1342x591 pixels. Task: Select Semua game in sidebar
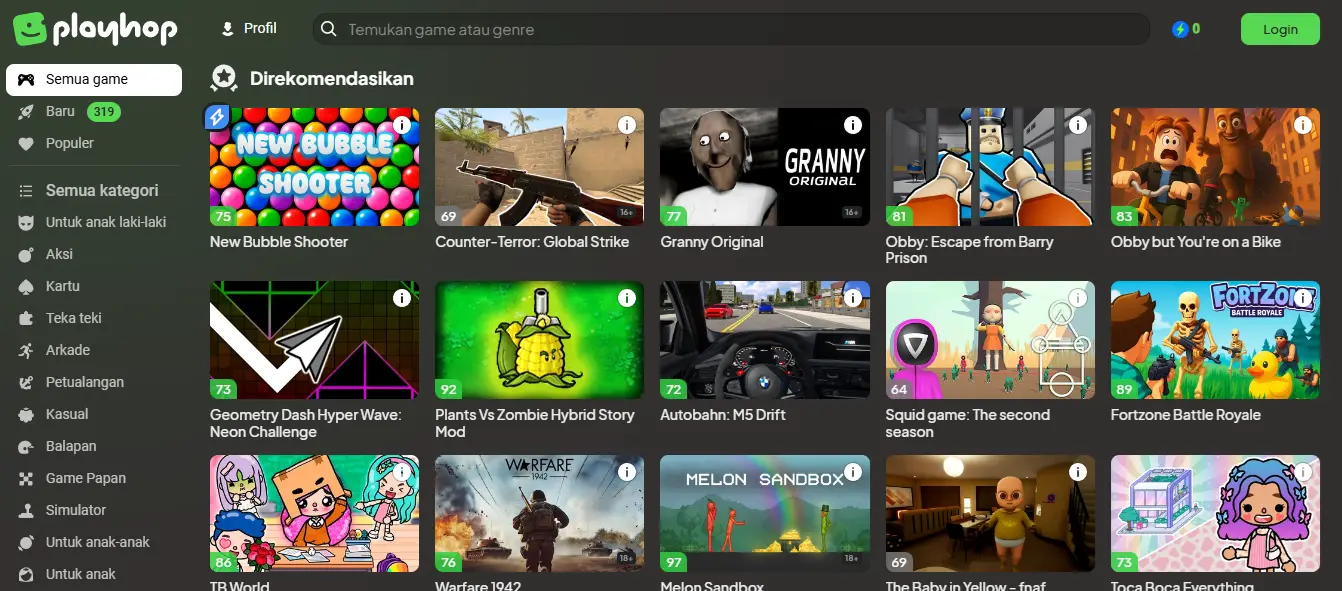(94, 80)
